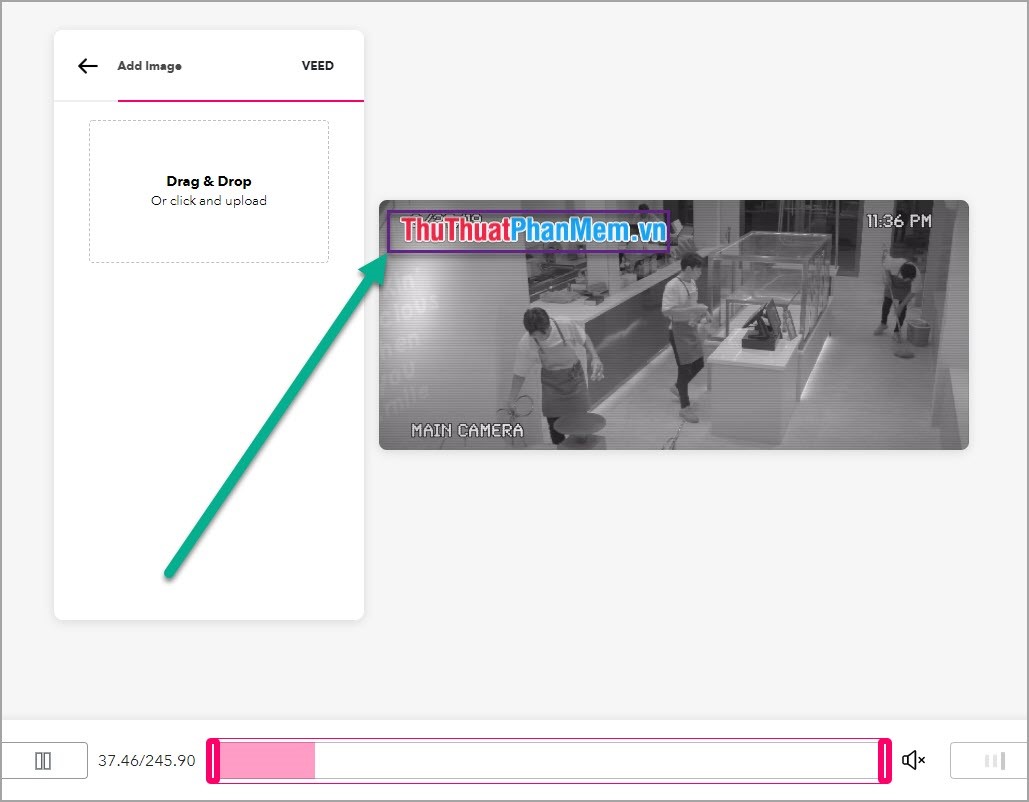
Task: Click the muted speaker icon beside the timeline
Action: pos(913,760)
